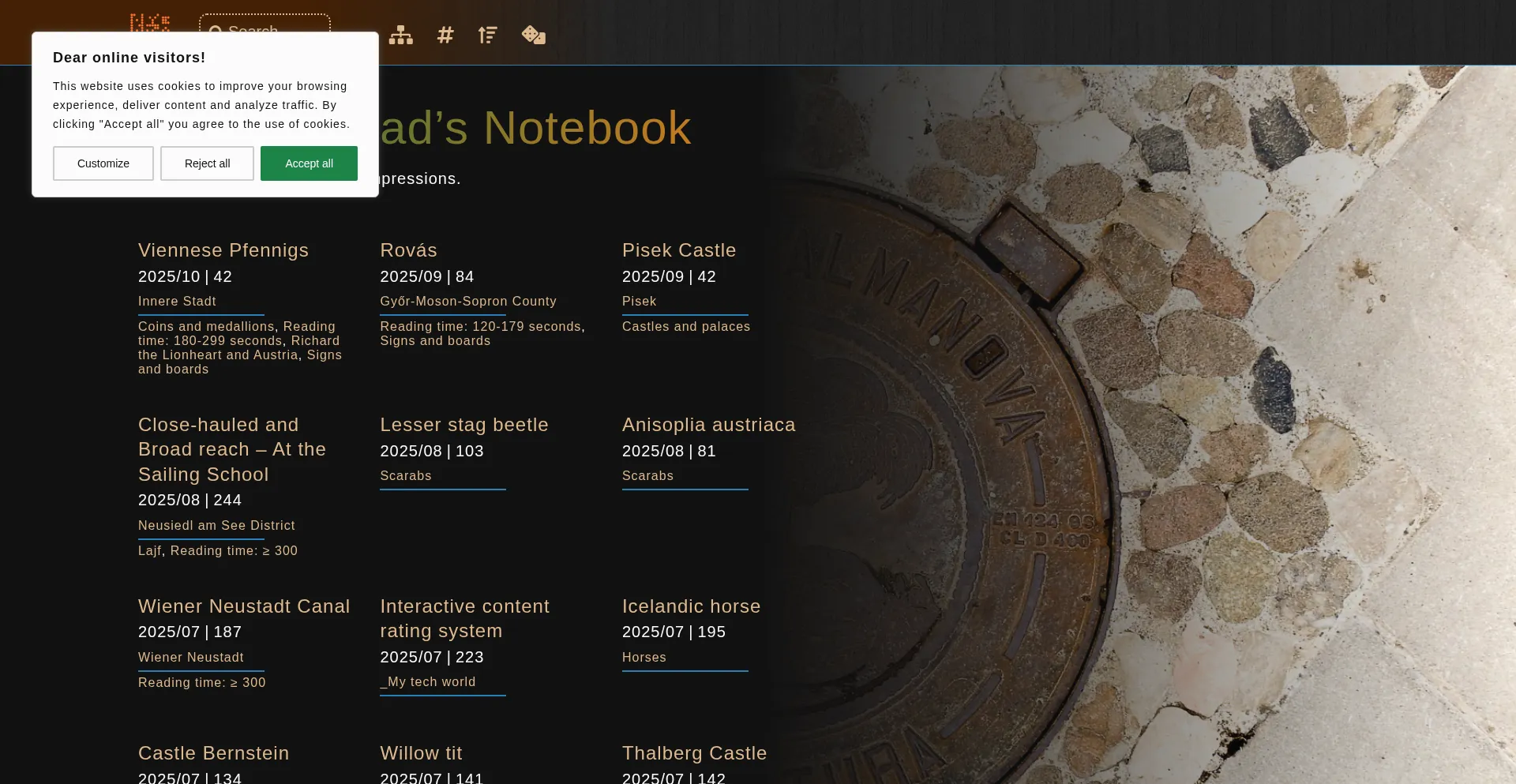Viewport: 1516px width, 784px height.
Task: Select the Neusiedl am See District link
Action: [216, 526]
